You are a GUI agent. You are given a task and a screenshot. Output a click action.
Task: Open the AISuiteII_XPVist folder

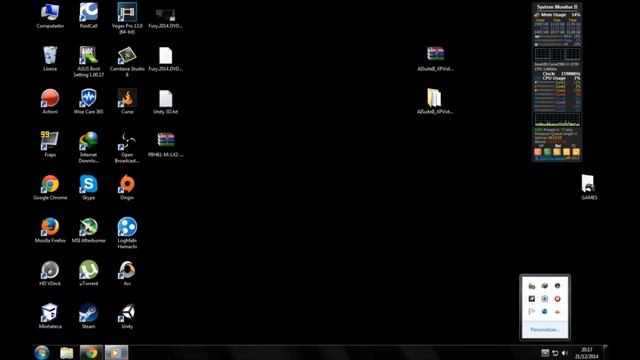435,101
